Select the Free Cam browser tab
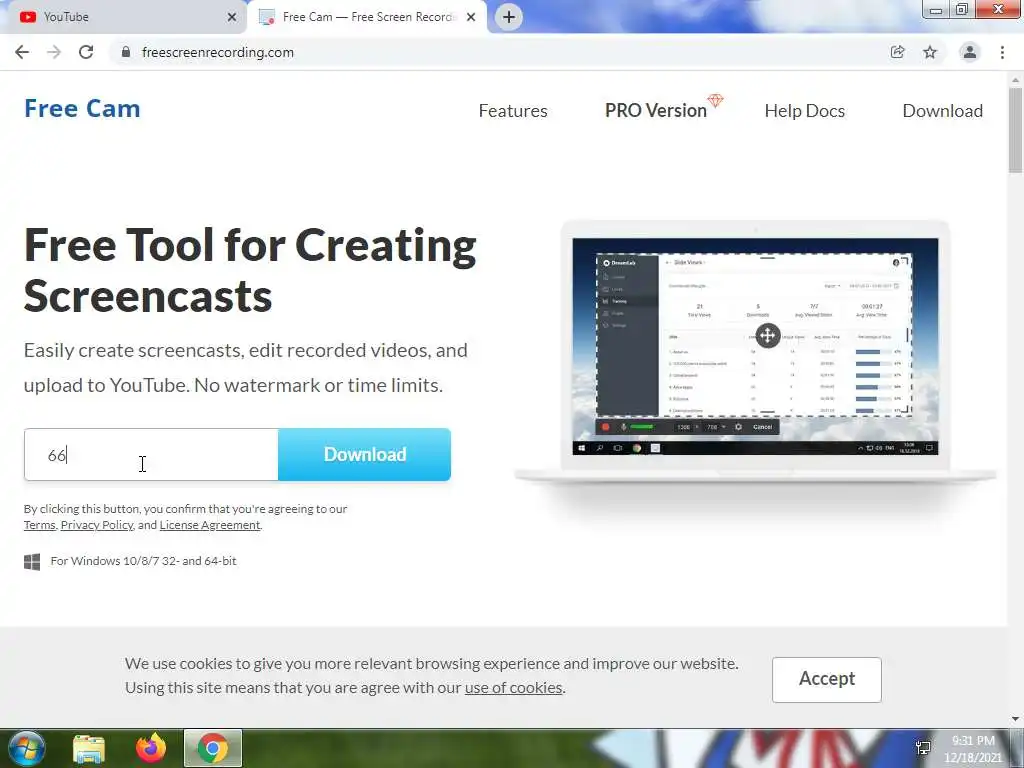 367,17
